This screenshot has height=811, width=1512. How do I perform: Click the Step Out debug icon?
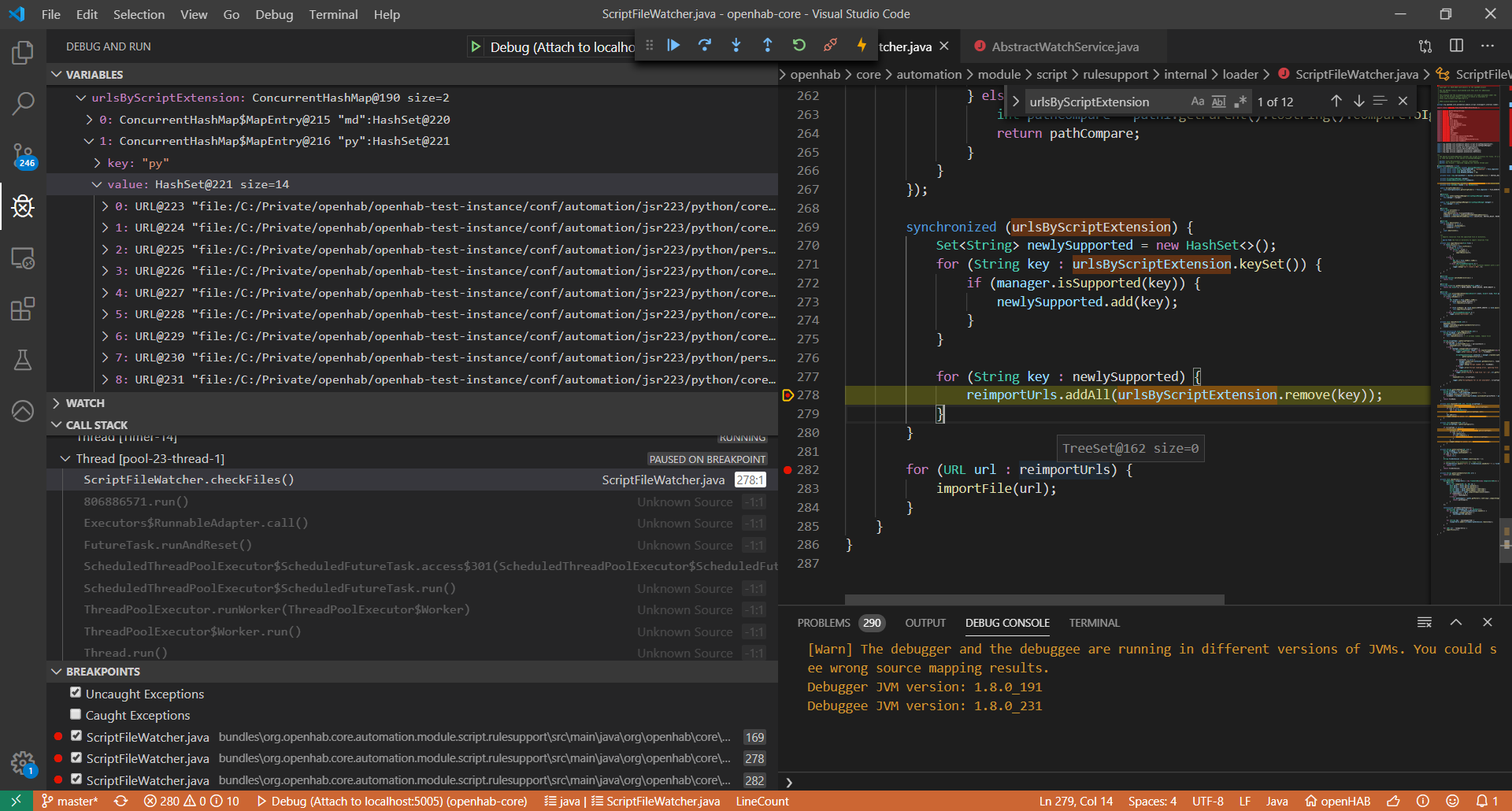pyautogui.click(x=767, y=46)
